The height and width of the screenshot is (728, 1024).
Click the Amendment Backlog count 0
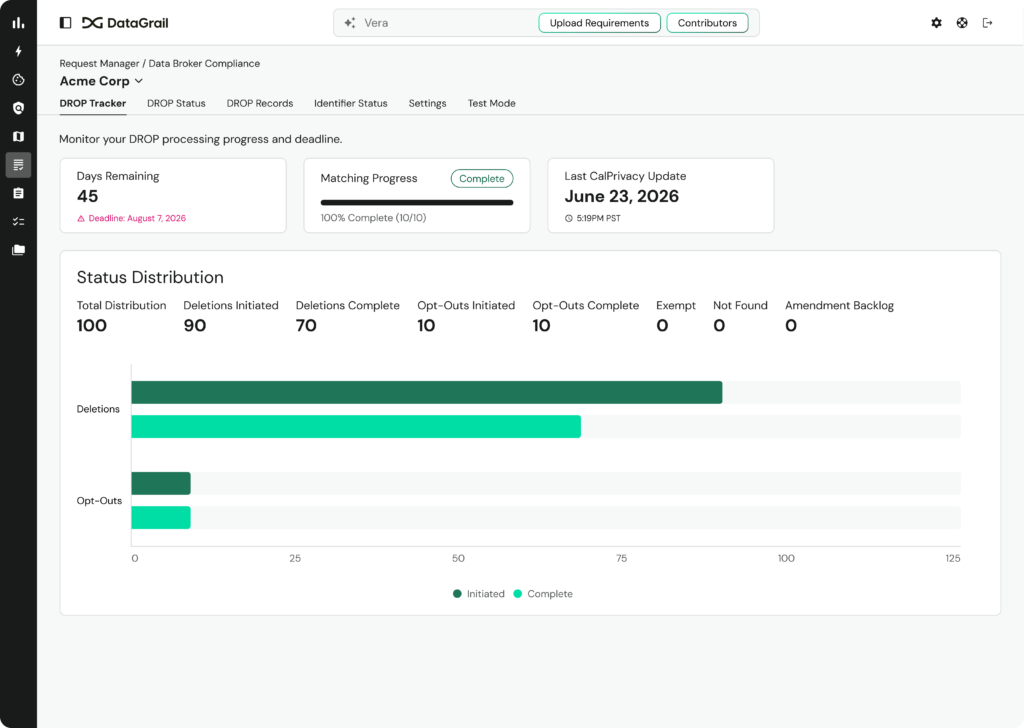pos(791,325)
